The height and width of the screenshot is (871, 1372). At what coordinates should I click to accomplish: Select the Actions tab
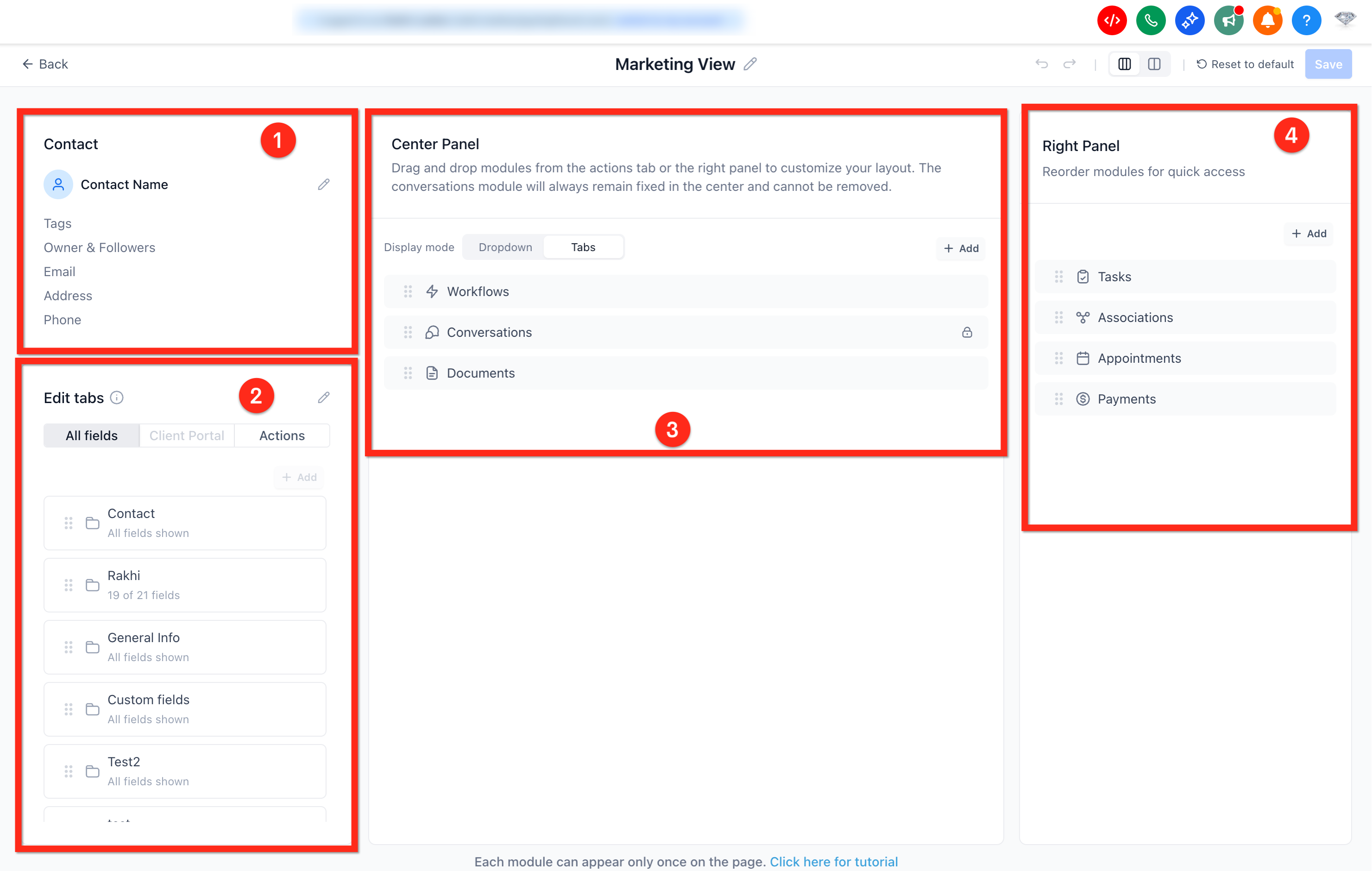click(282, 435)
